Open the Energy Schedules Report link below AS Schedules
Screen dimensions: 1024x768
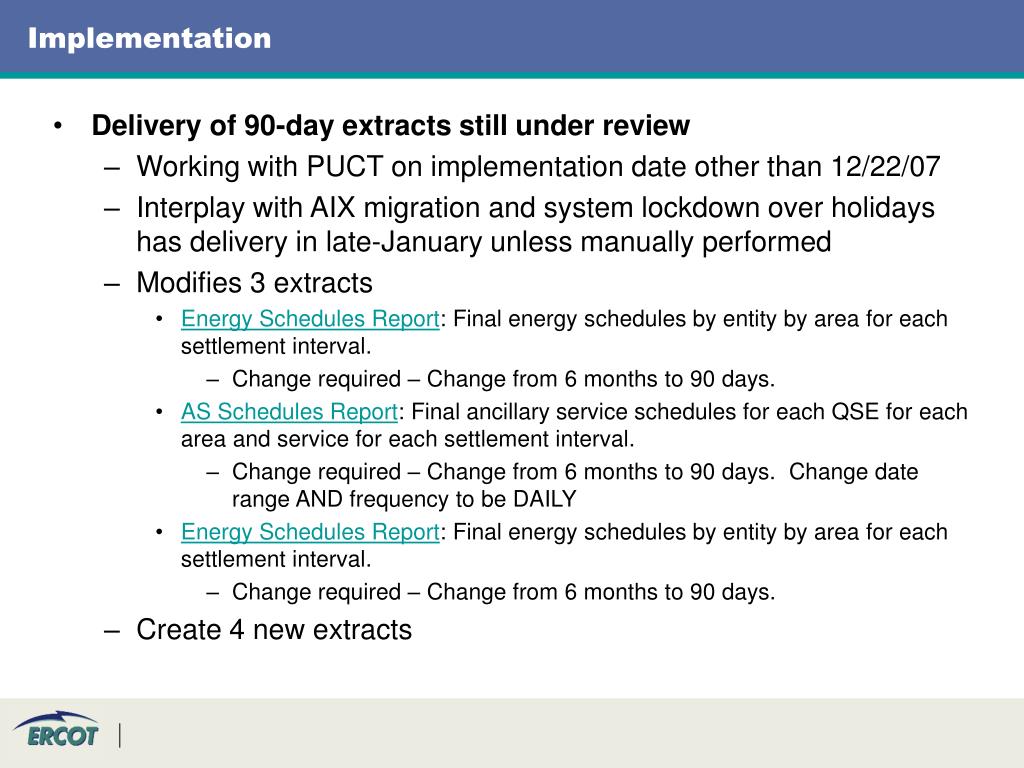point(310,532)
